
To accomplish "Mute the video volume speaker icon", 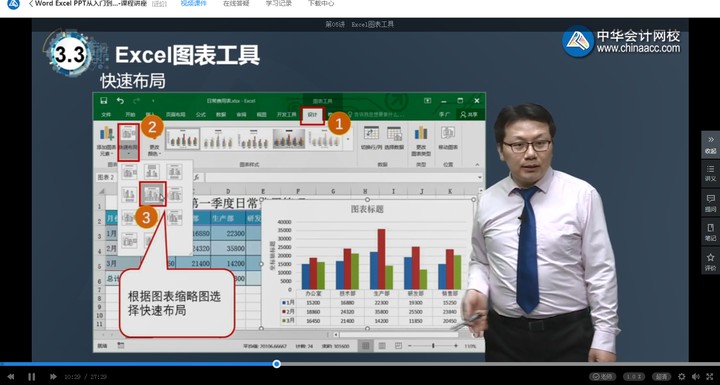I will coord(696,377).
